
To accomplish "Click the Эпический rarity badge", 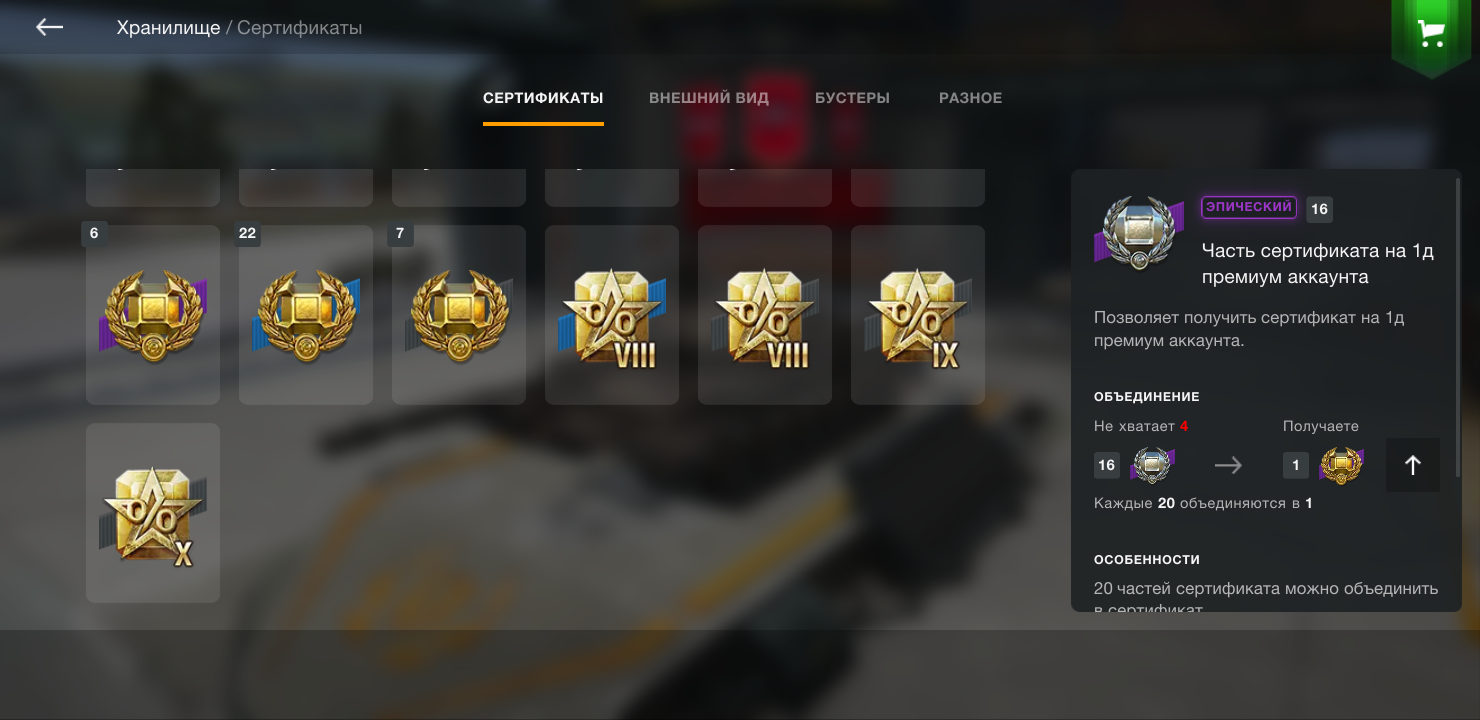I will coord(1249,207).
